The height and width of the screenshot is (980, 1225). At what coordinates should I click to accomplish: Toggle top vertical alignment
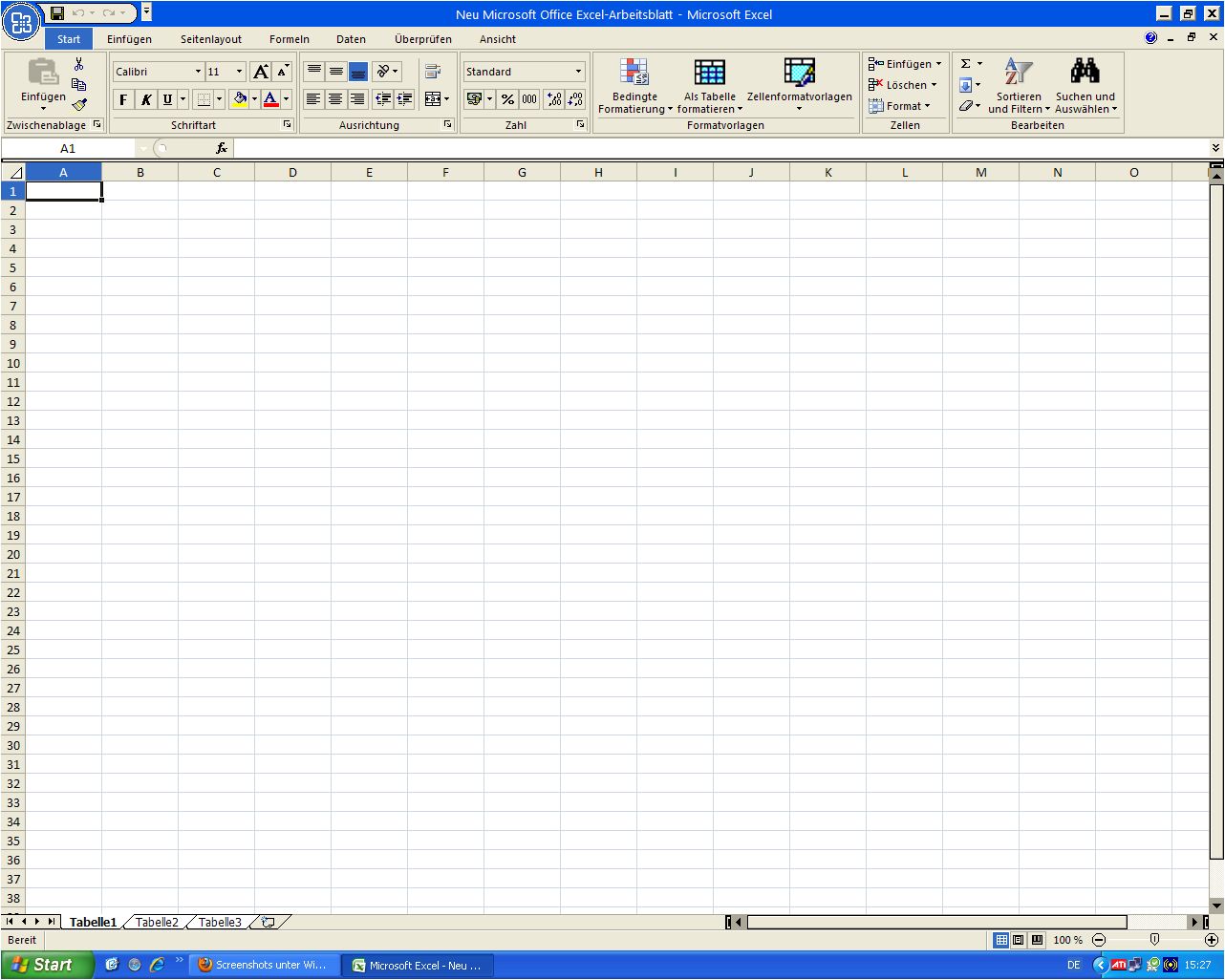(x=314, y=72)
